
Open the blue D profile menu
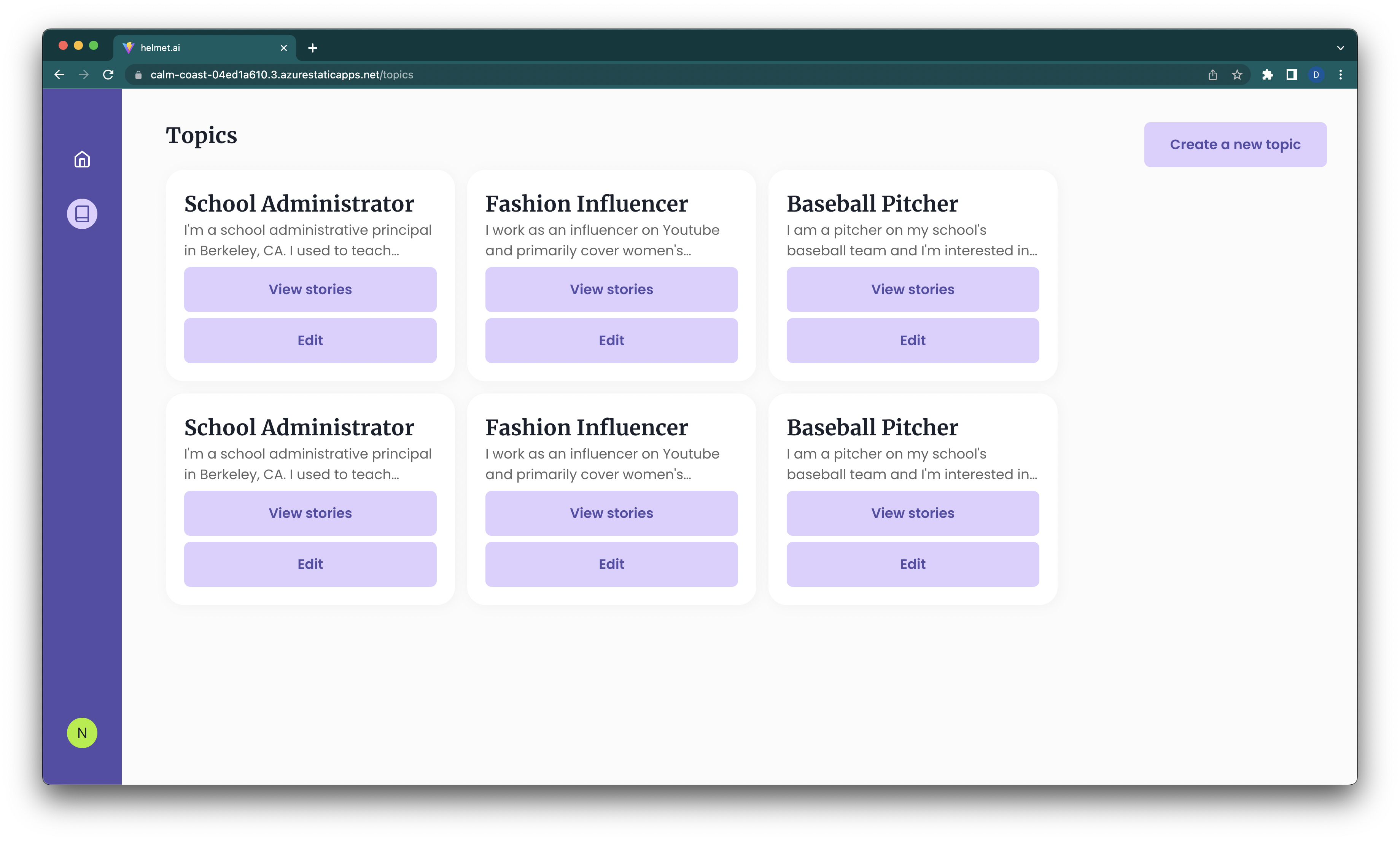coord(1316,75)
